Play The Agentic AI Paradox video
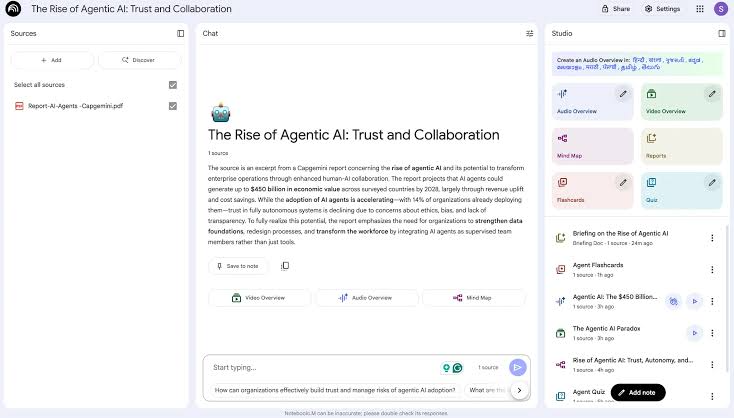Image resolution: width=734 pixels, height=418 pixels. (x=695, y=333)
